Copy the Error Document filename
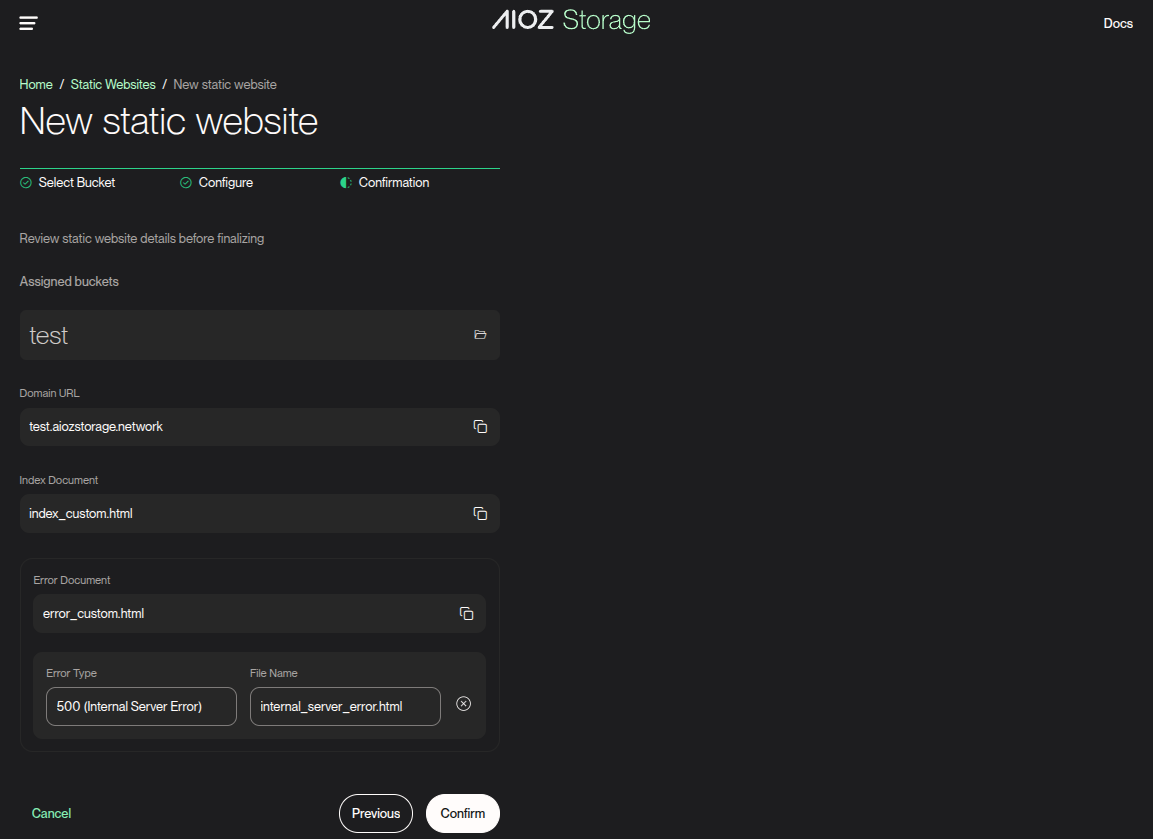 pyautogui.click(x=466, y=614)
